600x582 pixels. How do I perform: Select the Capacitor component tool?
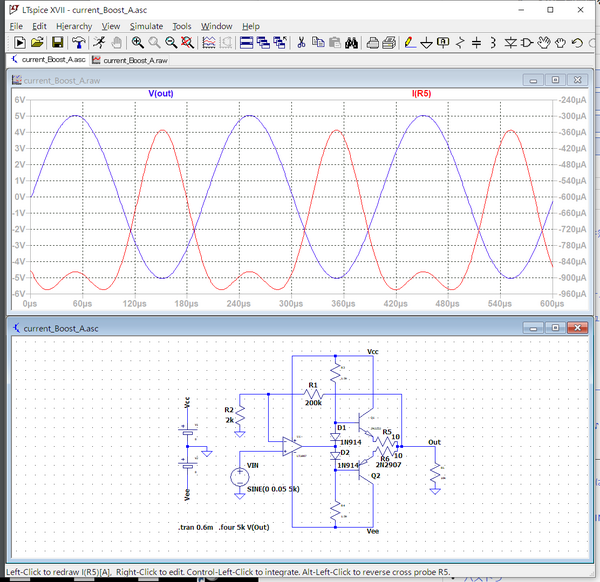(x=477, y=43)
